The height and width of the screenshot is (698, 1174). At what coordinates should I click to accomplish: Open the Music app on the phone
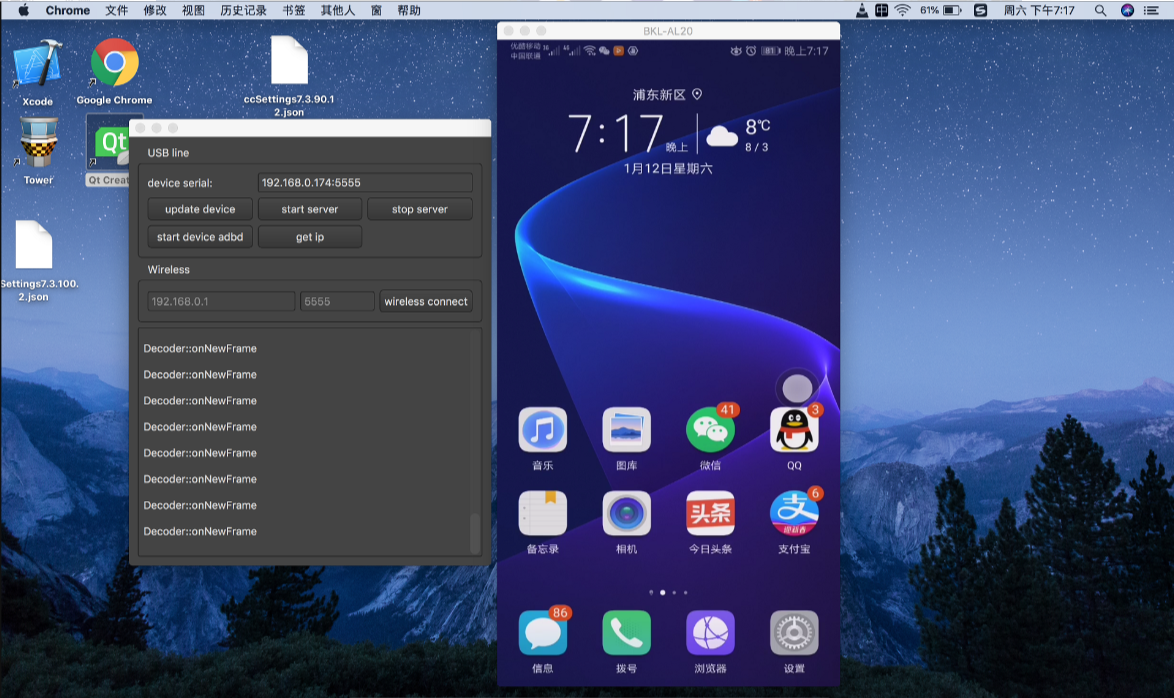click(x=543, y=430)
